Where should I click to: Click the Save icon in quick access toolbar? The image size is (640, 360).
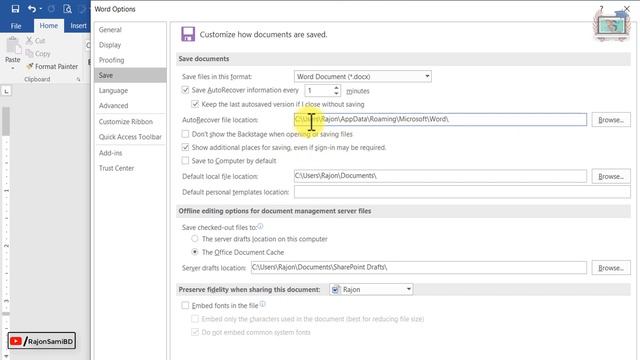(x=15, y=9)
